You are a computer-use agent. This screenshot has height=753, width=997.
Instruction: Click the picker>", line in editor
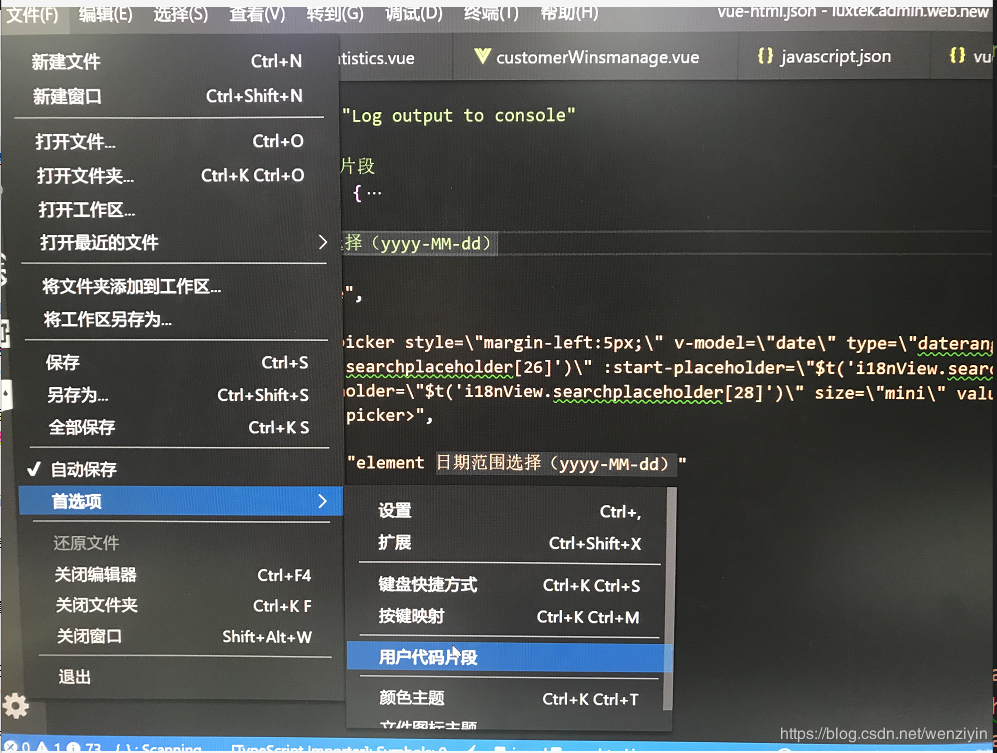pyautogui.click(x=389, y=416)
